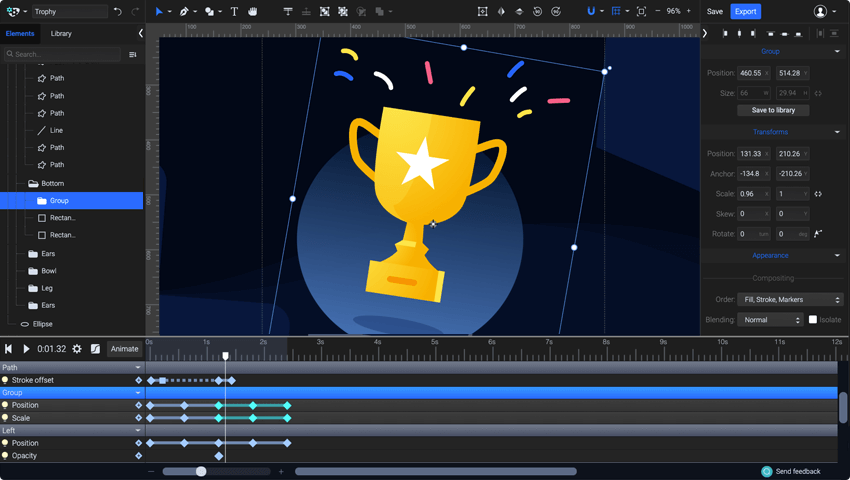The height and width of the screenshot is (480, 850).
Task: Click the Group elements icon
Action: (324, 11)
